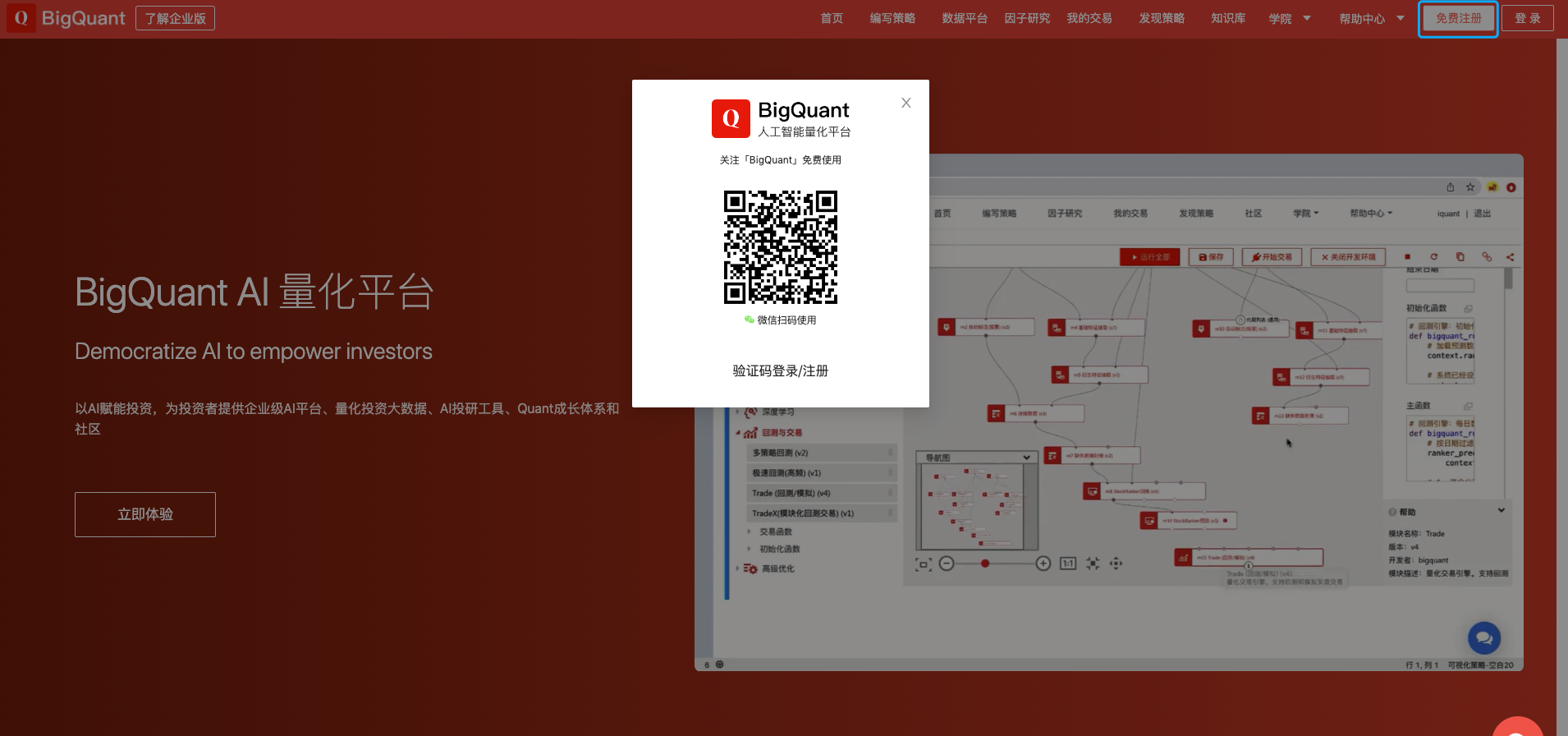Click the fit-to-screen icon beside zoom-out
The width and height of the screenshot is (1568, 736).
click(x=924, y=564)
